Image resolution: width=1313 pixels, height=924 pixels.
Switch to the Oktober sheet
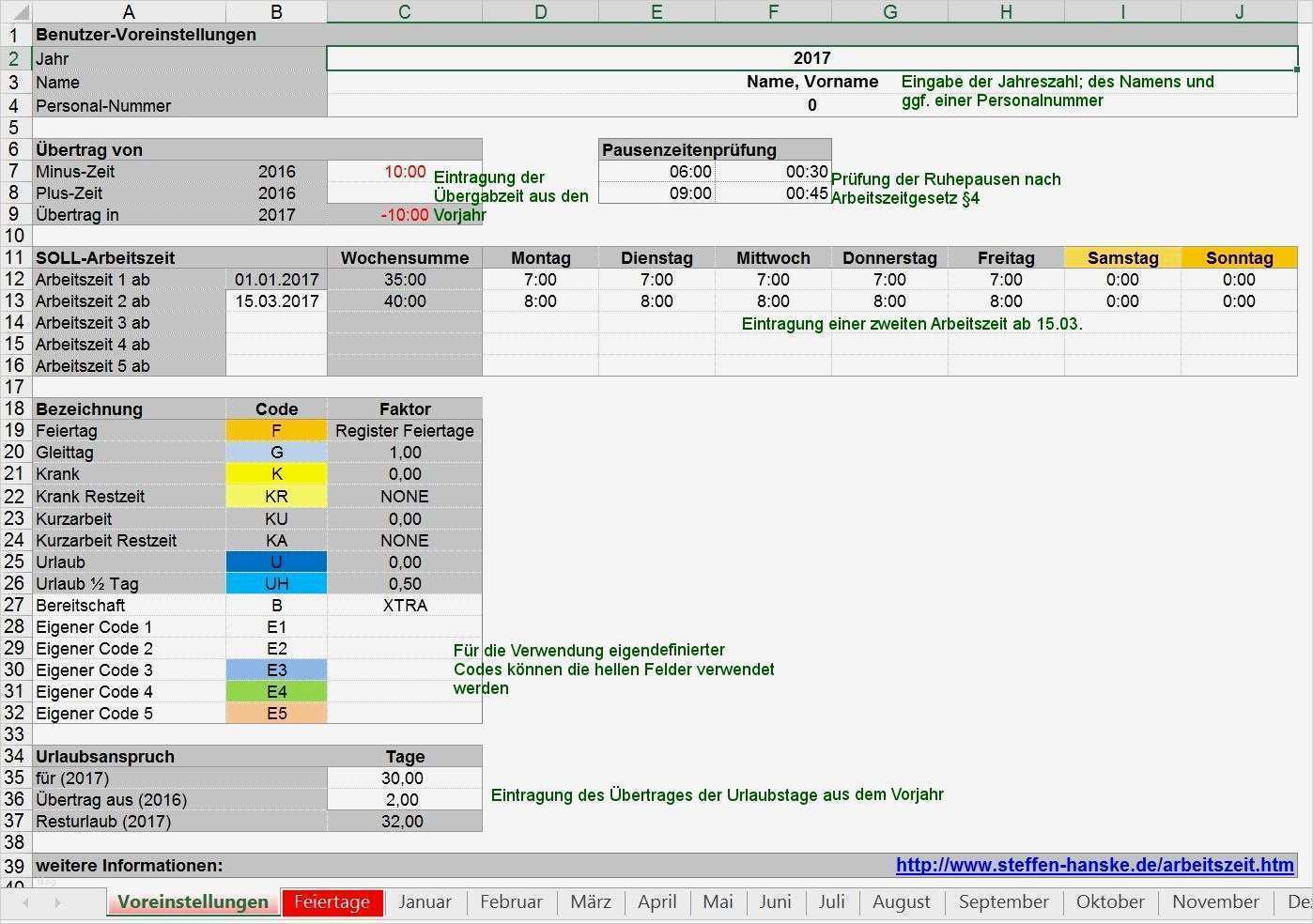pos(1109,901)
